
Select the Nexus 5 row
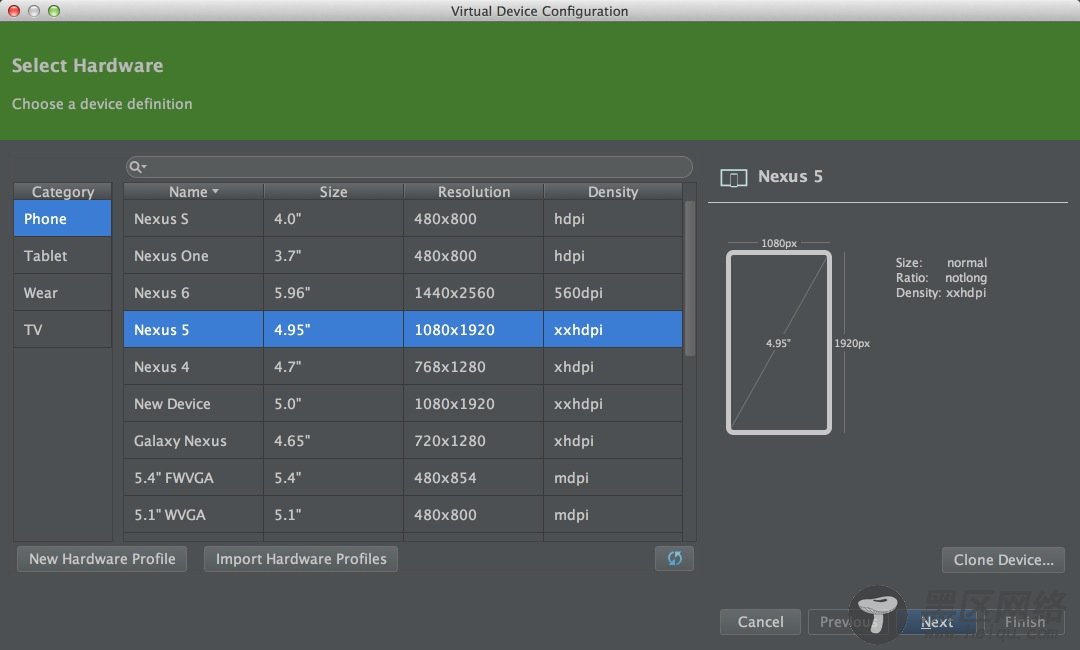[403, 330]
